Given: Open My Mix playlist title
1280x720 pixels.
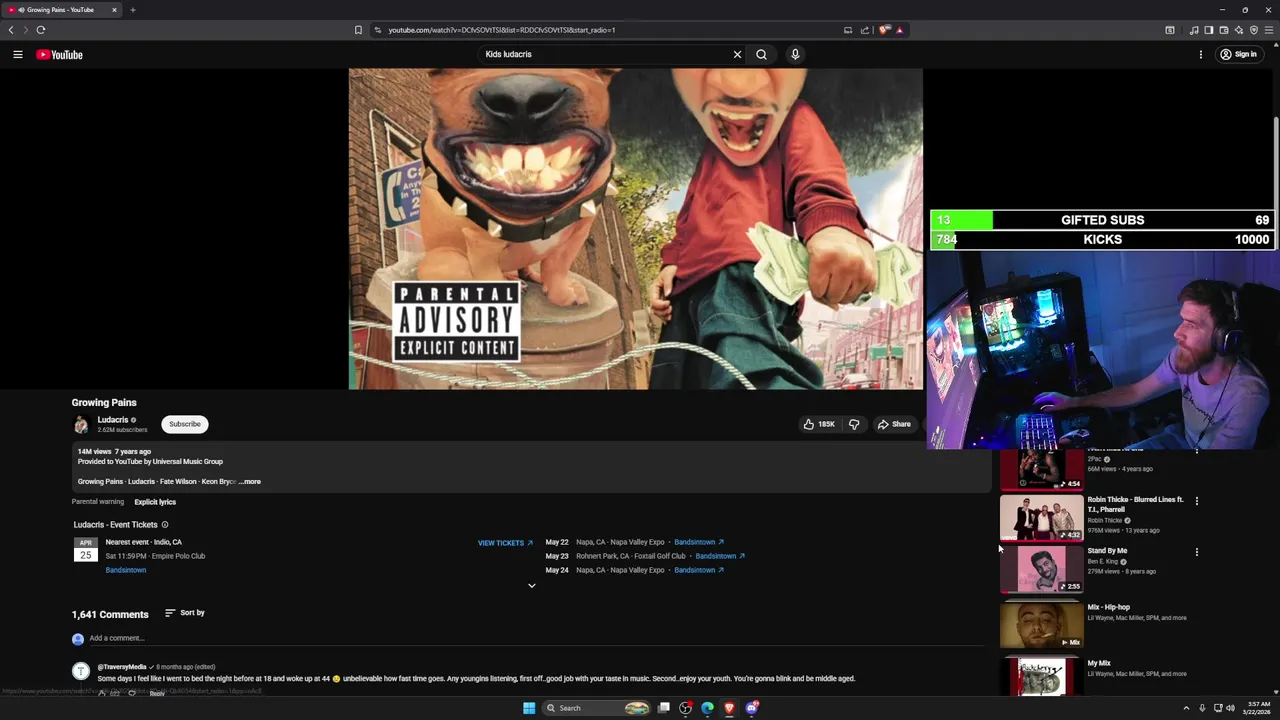Looking at the screenshot, I should click(x=1099, y=663).
